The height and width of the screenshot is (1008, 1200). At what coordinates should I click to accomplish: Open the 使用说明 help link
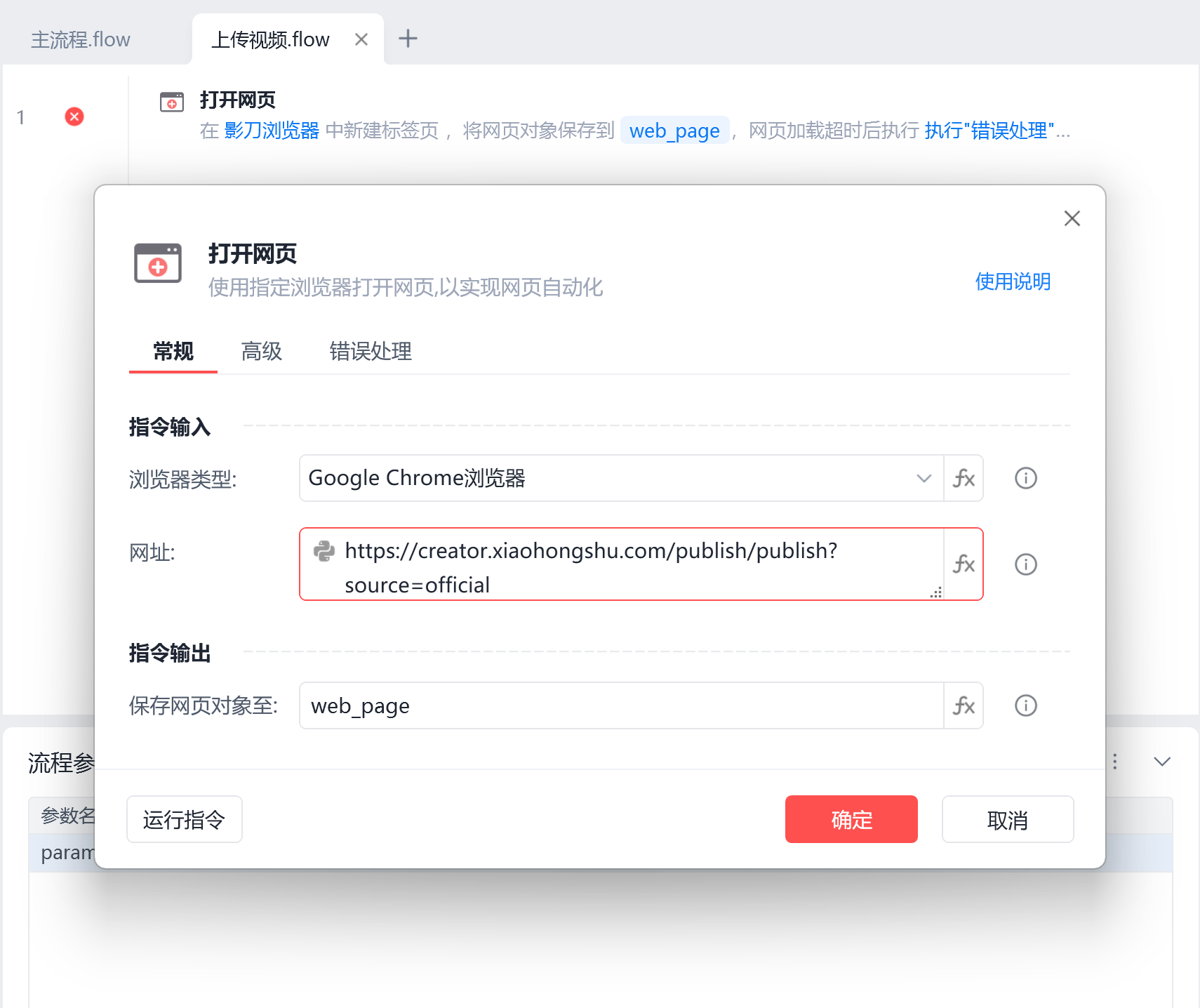(x=1013, y=281)
